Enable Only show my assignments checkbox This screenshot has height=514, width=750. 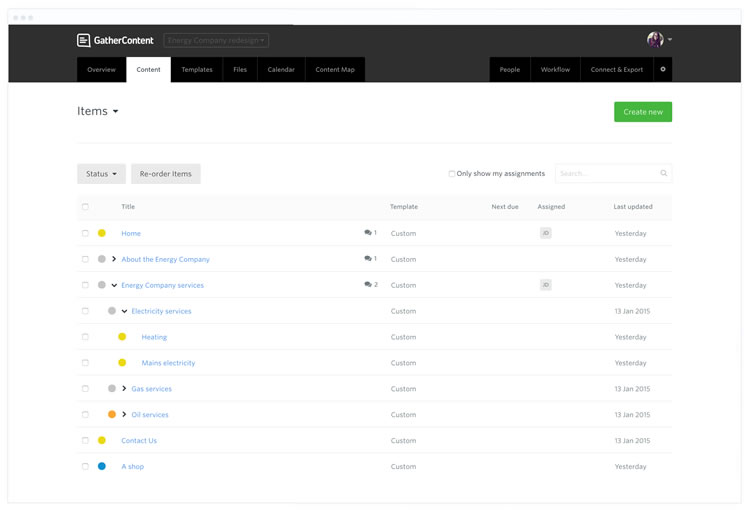click(x=452, y=174)
